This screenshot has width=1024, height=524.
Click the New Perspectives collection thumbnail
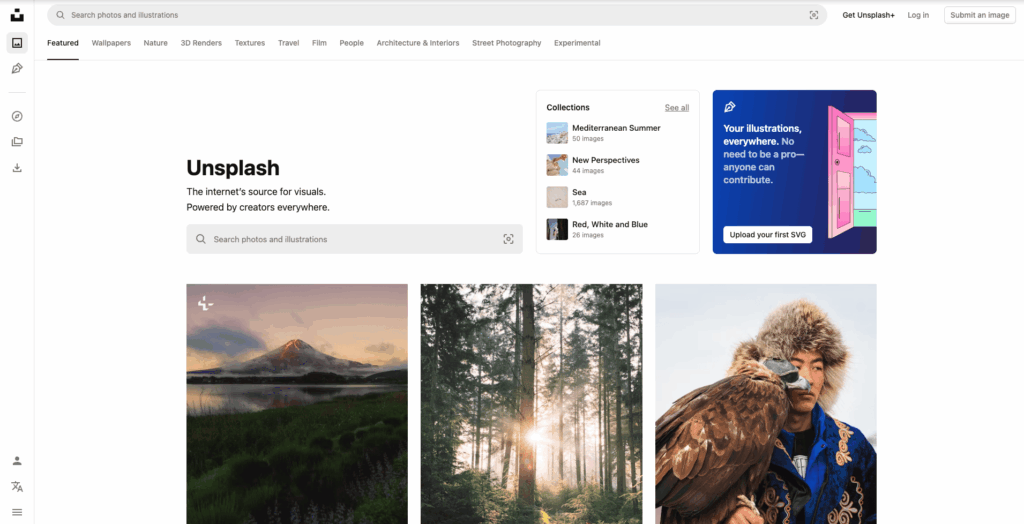click(557, 165)
